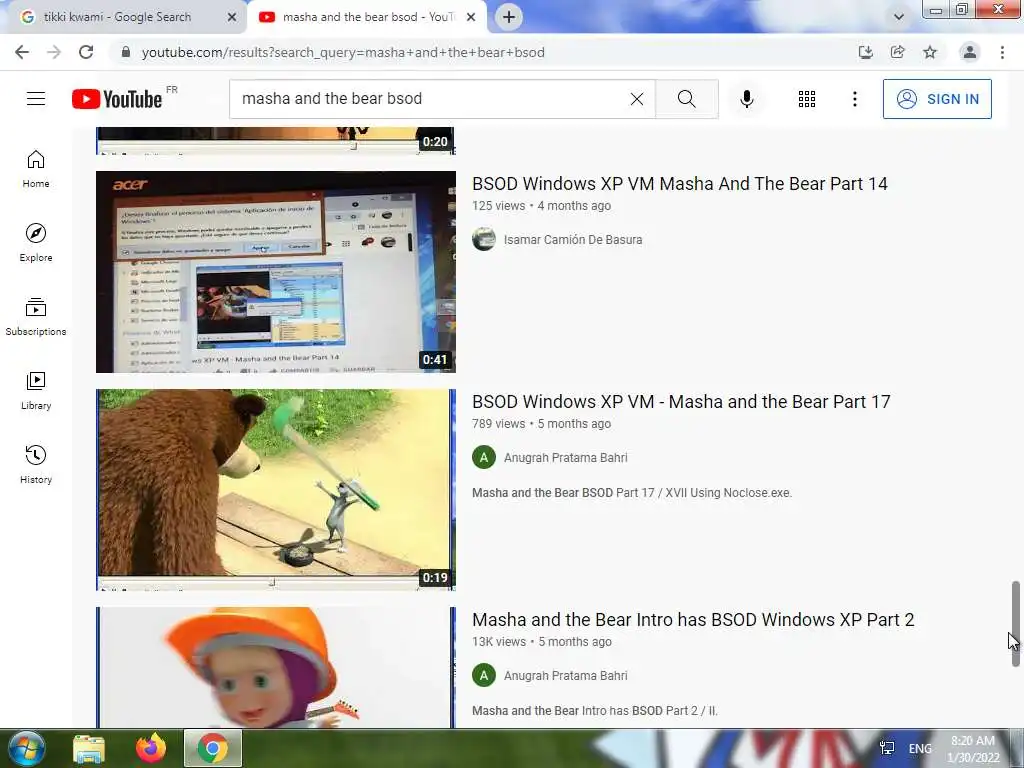Play the Masha orange helmet thumbnail
The width and height of the screenshot is (1024, 768).
(x=276, y=667)
